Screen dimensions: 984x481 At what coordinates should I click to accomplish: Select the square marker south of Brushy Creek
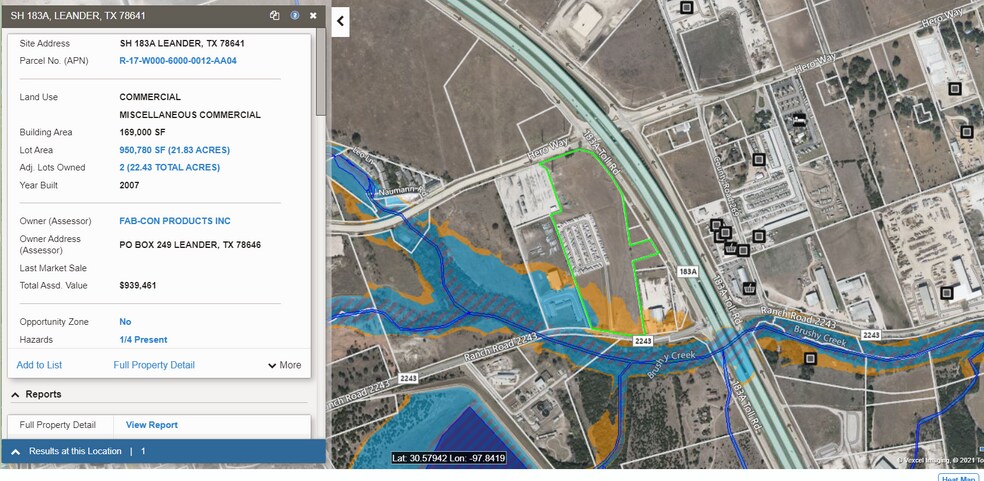(809, 358)
